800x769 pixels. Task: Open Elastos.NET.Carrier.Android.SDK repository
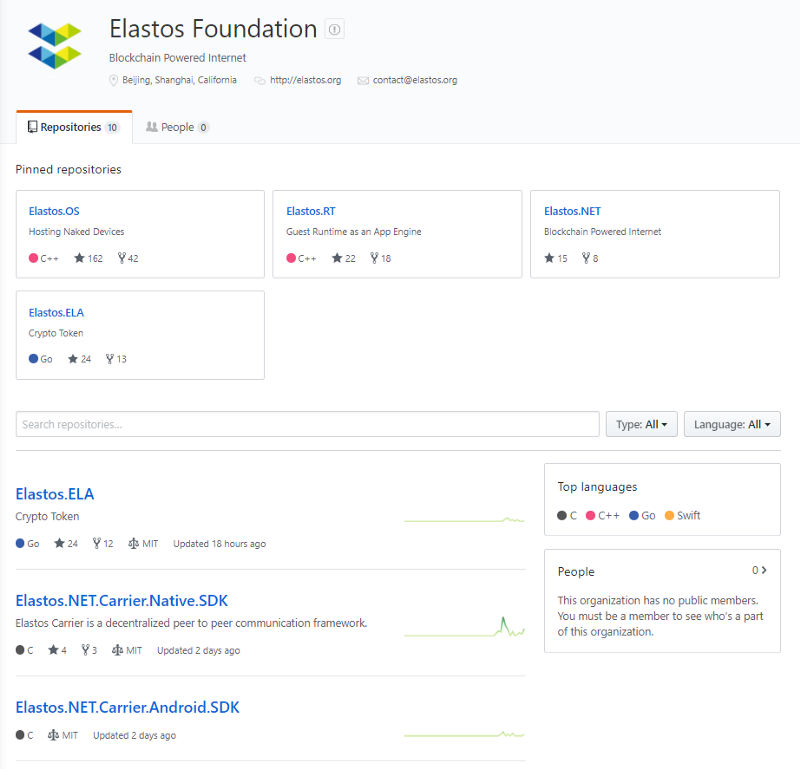127,707
